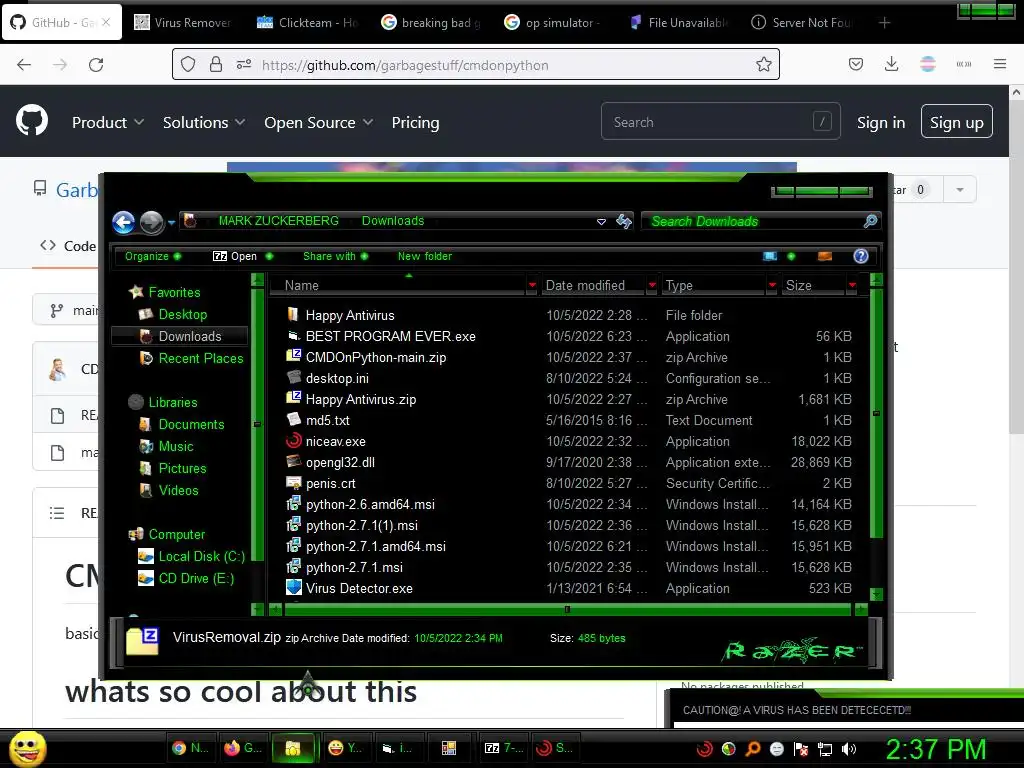This screenshot has height=768, width=1024.
Task: Open explorer Help question mark icon
Action: 861,256
